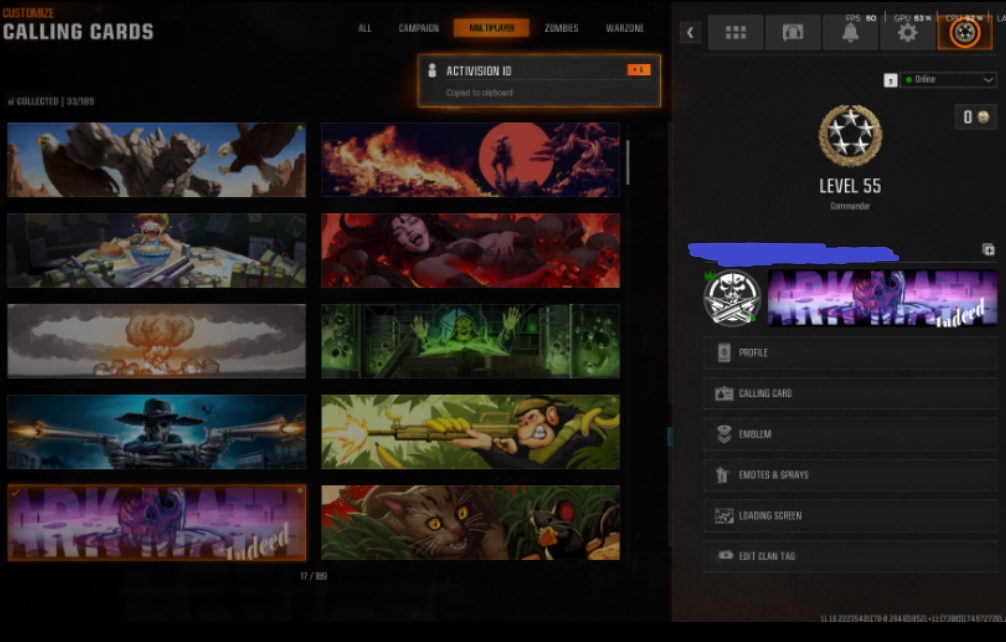Image resolution: width=1006 pixels, height=642 pixels.
Task: Select the kid eating cereal calling card
Action: tap(157, 250)
